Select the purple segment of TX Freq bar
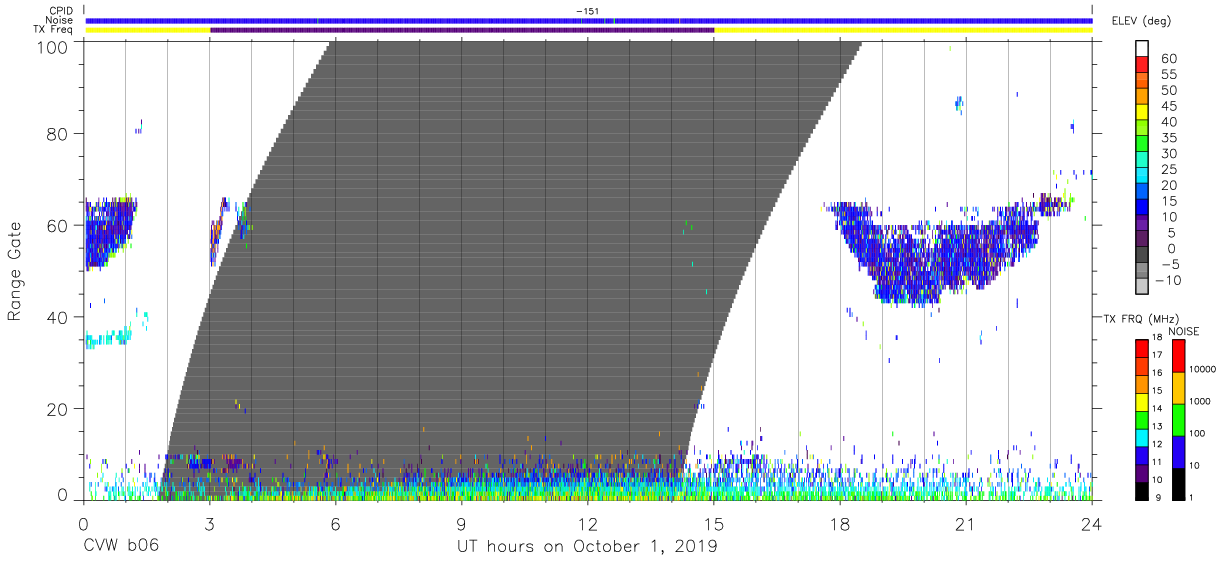Image resolution: width=1228 pixels, height=567 pixels. pyautogui.click(x=462, y=30)
